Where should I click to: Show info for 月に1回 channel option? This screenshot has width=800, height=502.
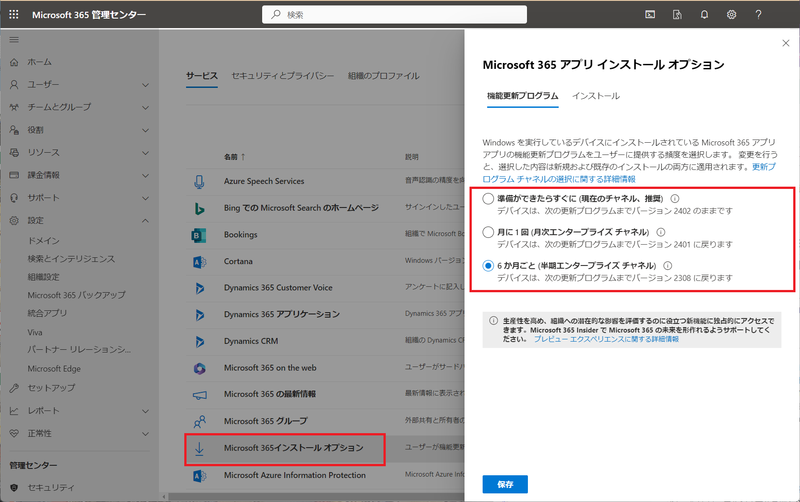click(x=661, y=232)
